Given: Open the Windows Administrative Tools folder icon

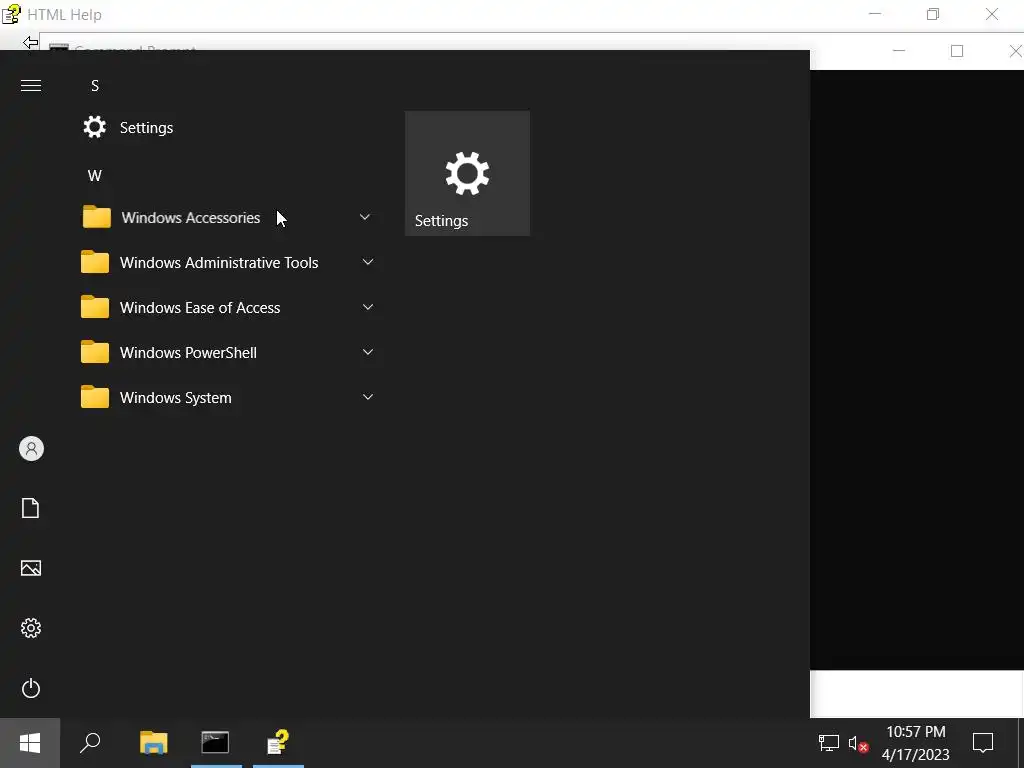Looking at the screenshot, I should click(95, 262).
